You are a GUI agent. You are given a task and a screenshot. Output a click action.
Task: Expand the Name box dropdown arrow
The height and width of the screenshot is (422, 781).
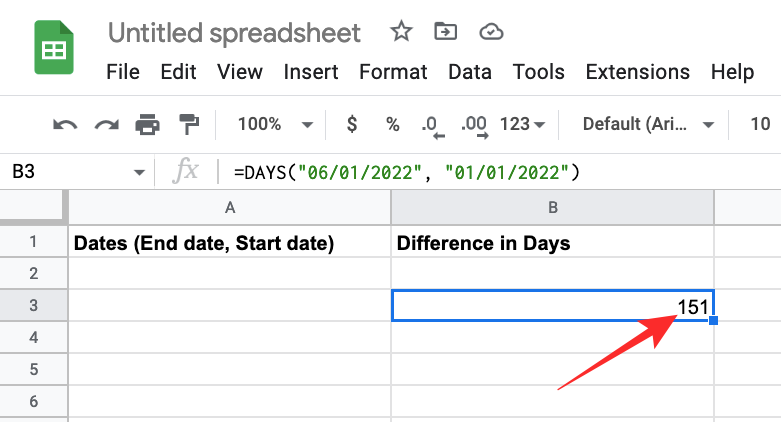point(139,173)
